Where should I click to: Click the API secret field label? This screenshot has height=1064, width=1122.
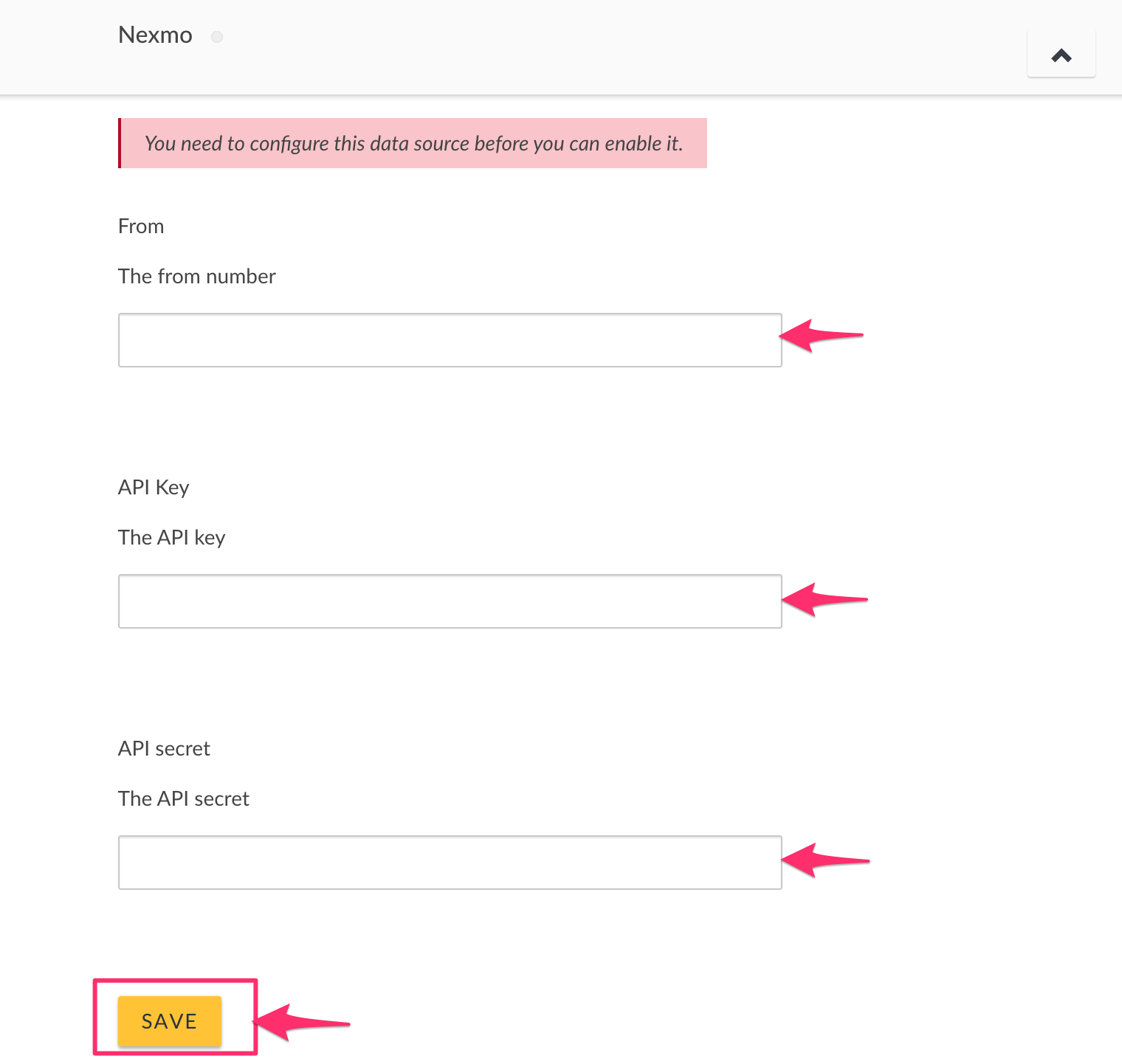click(x=164, y=749)
